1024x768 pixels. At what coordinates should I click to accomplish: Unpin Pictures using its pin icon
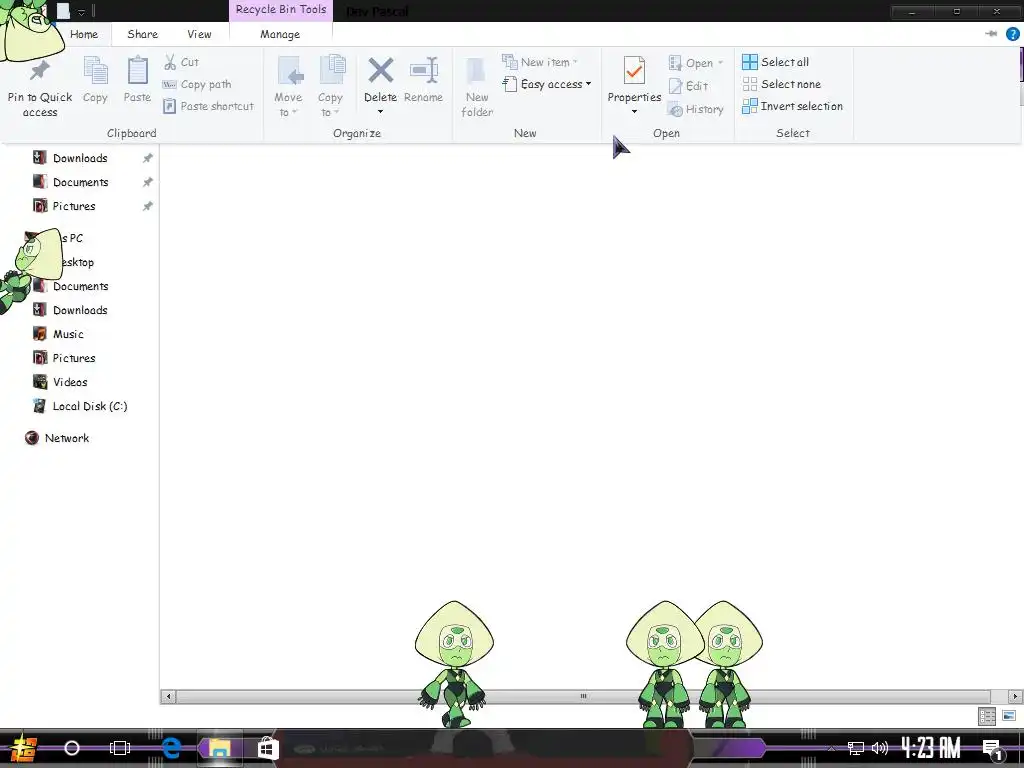pos(148,206)
